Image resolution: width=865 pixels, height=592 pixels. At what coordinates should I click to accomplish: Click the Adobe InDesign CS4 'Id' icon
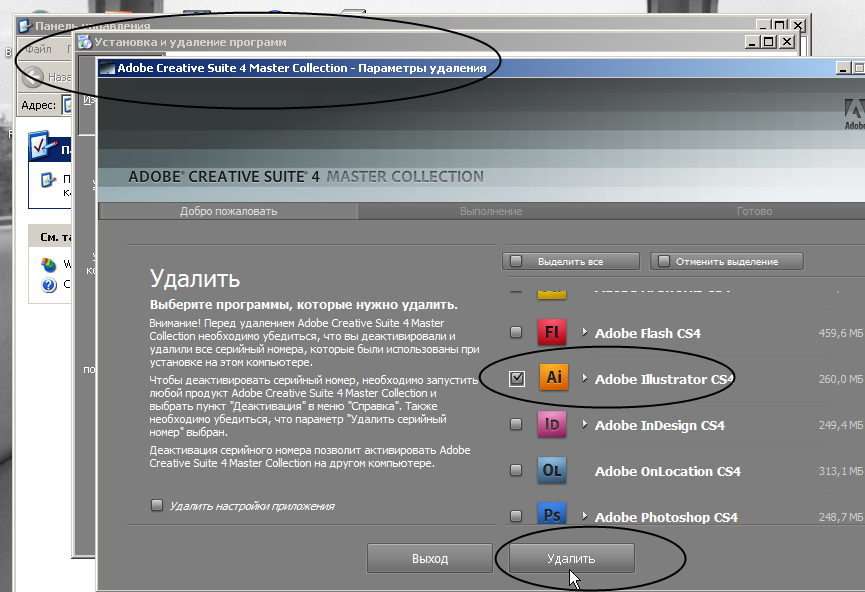pos(552,424)
